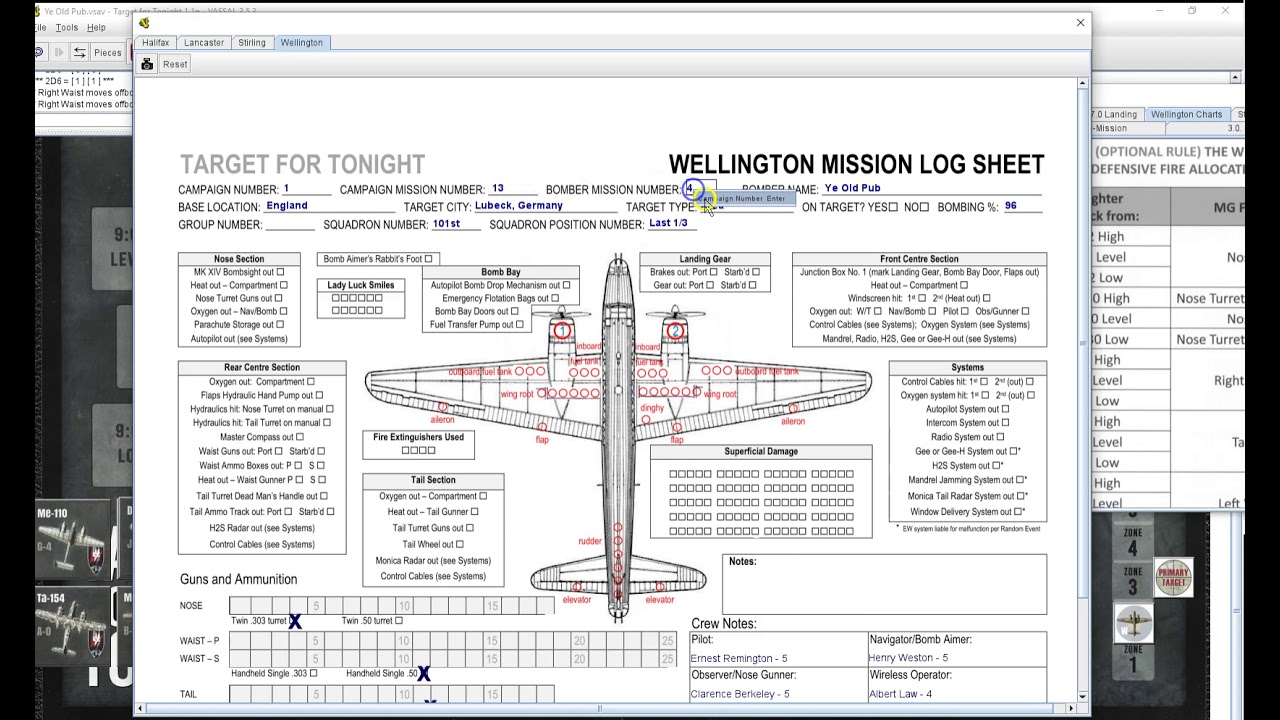
Task: Click the log sheet vertical scrollbar down arrow
Action: click(1082, 696)
